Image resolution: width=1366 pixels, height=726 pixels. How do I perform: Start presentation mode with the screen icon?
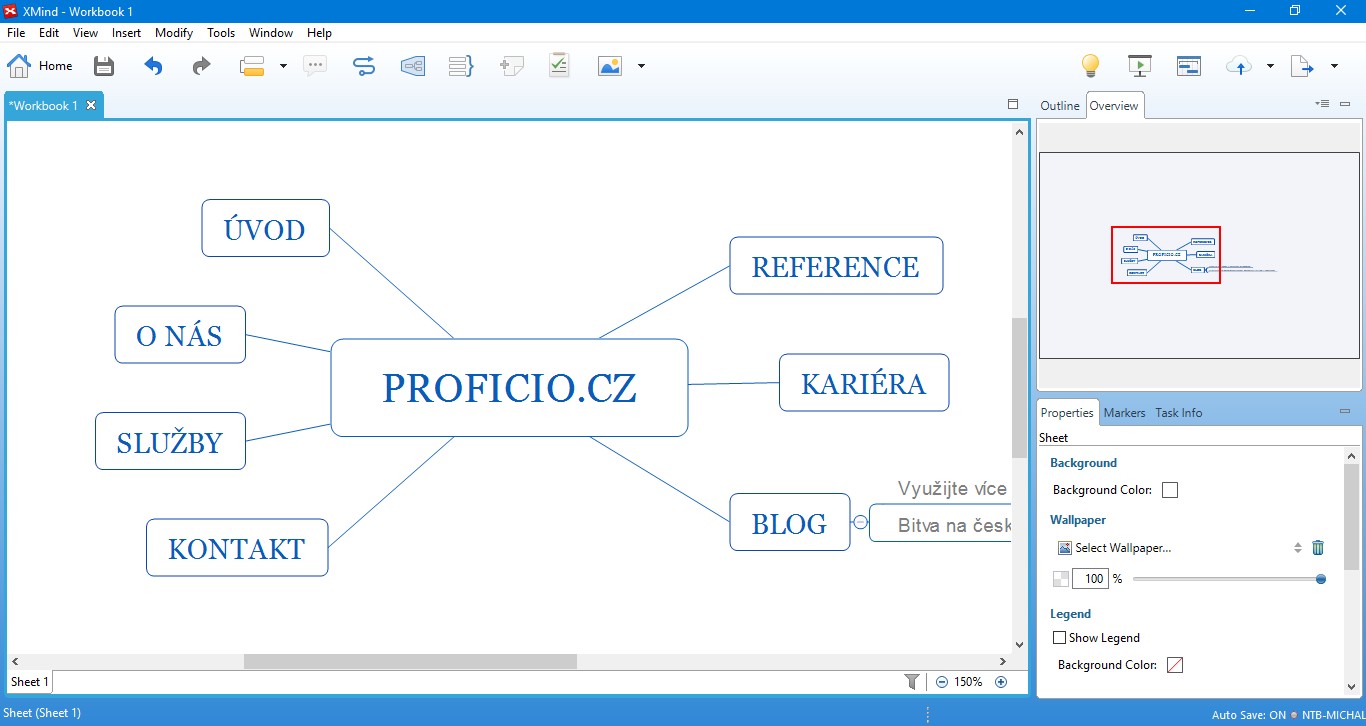coord(1140,66)
